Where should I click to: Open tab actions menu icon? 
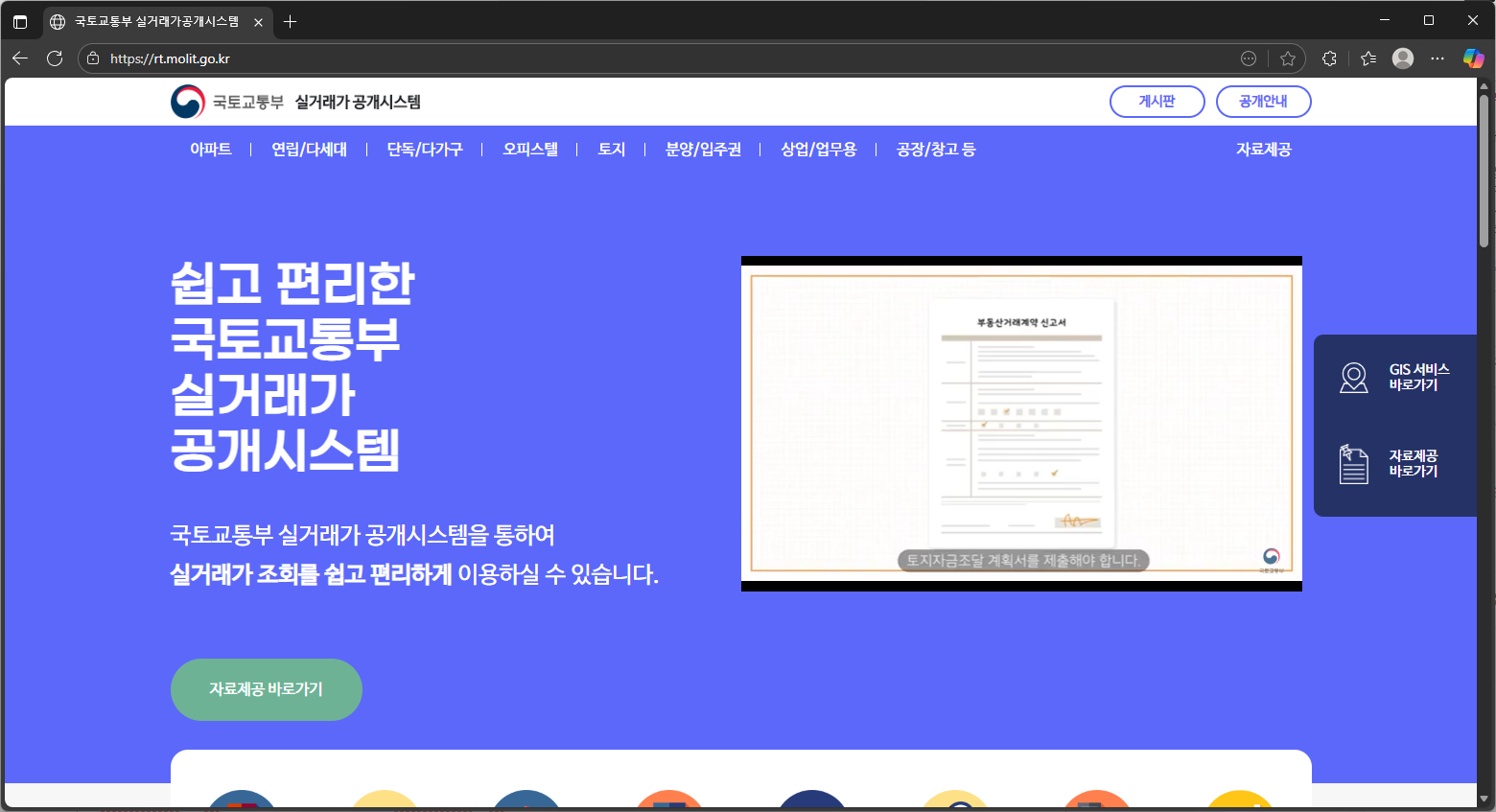click(20, 21)
